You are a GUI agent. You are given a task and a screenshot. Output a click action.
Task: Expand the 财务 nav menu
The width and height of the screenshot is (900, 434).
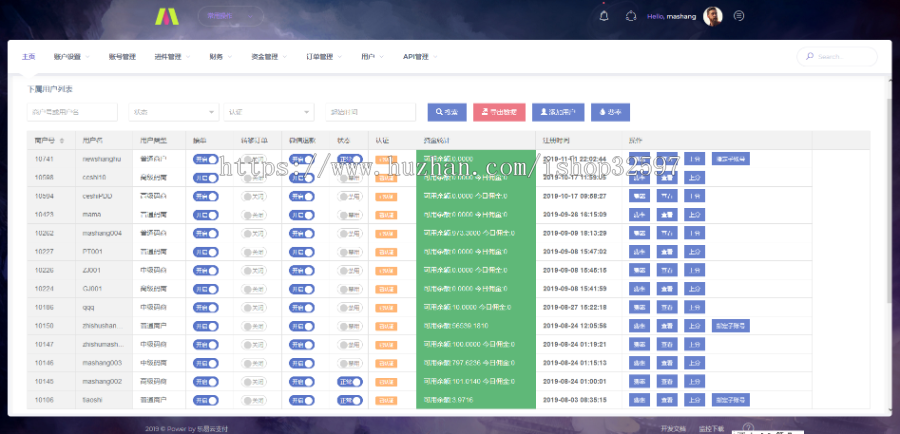pyautogui.click(x=221, y=57)
